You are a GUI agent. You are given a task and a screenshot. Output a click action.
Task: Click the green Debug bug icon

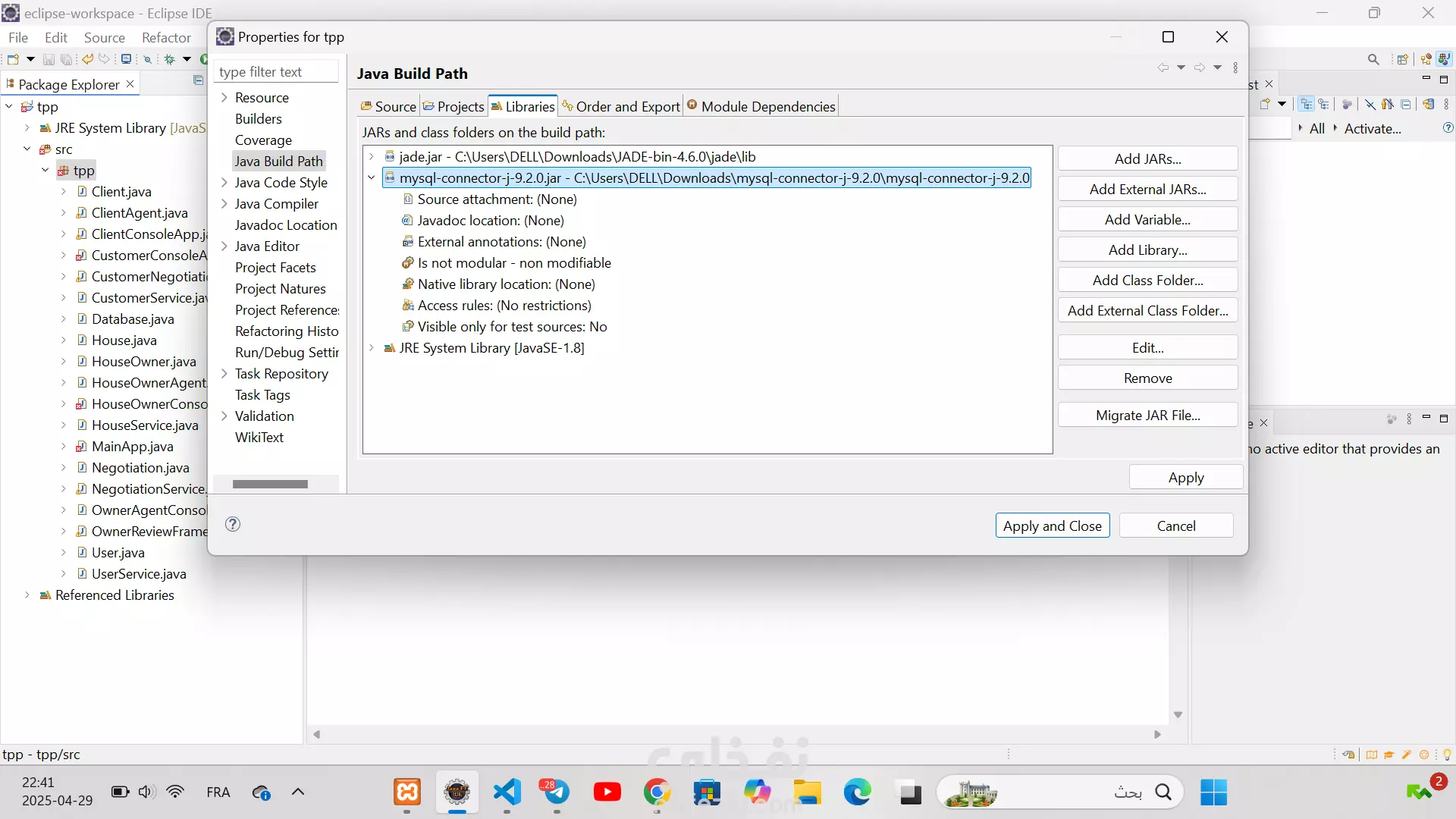170,59
